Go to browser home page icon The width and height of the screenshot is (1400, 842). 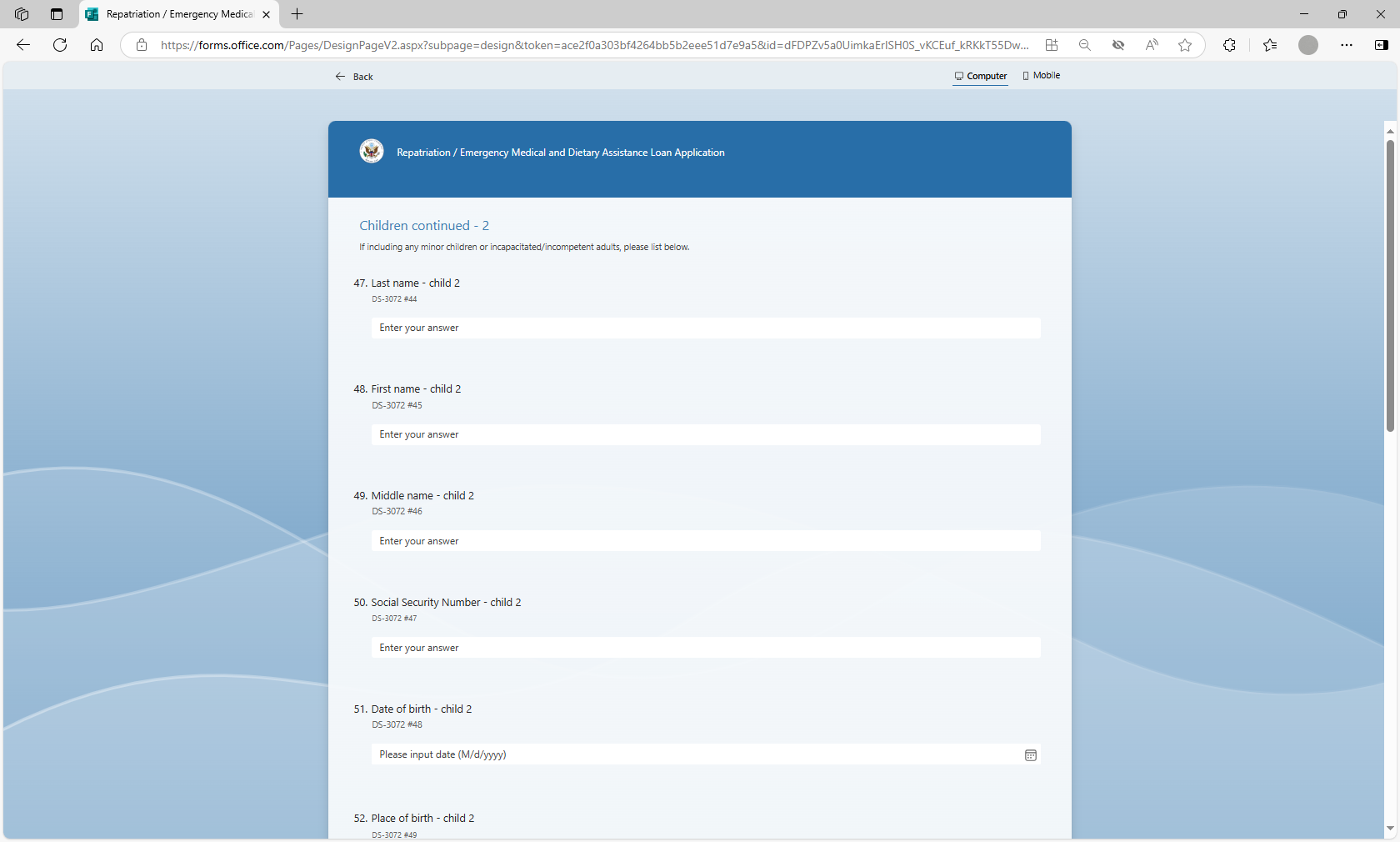[97, 45]
